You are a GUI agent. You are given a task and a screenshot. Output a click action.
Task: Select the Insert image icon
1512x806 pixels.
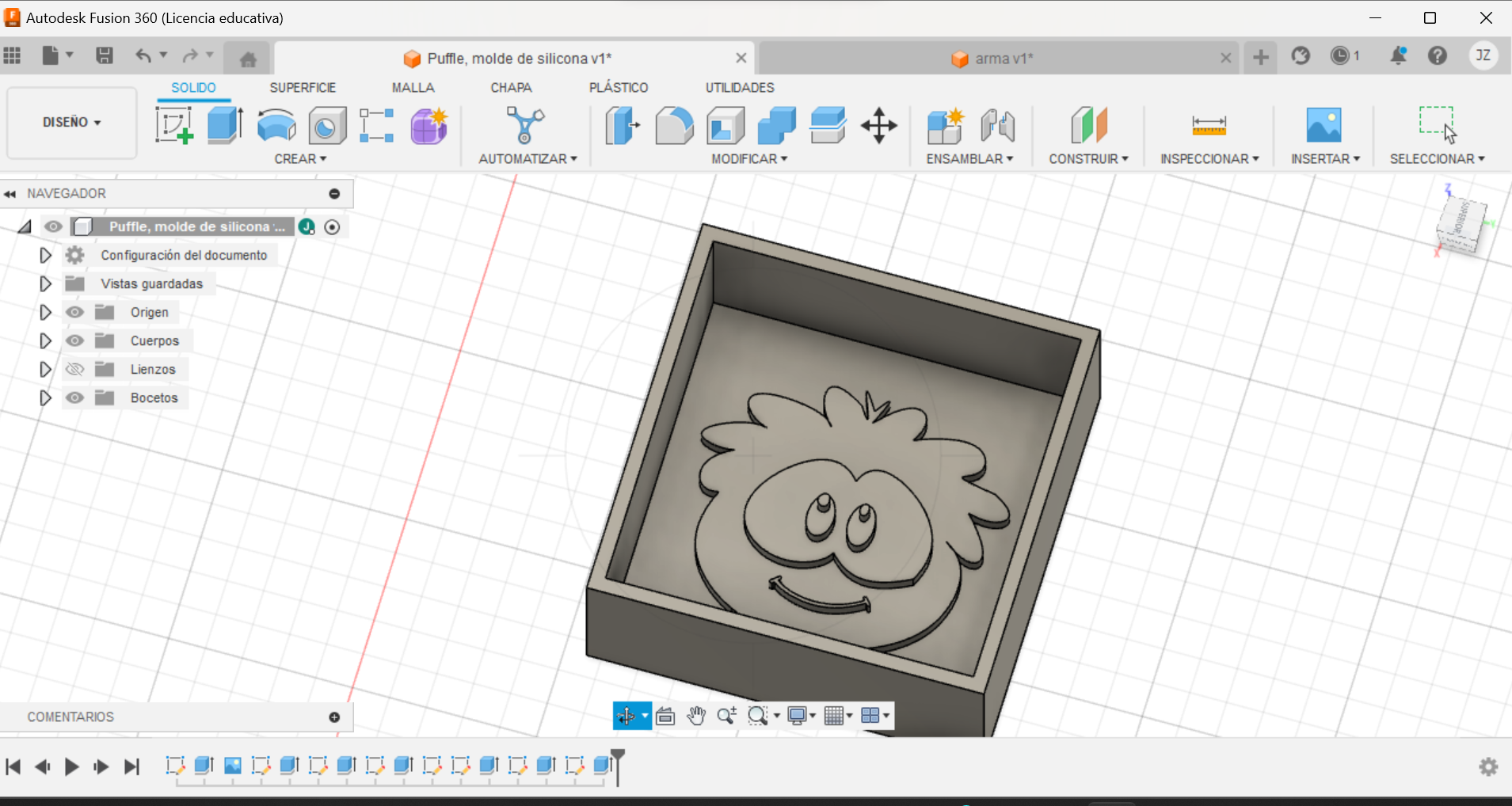[1323, 125]
